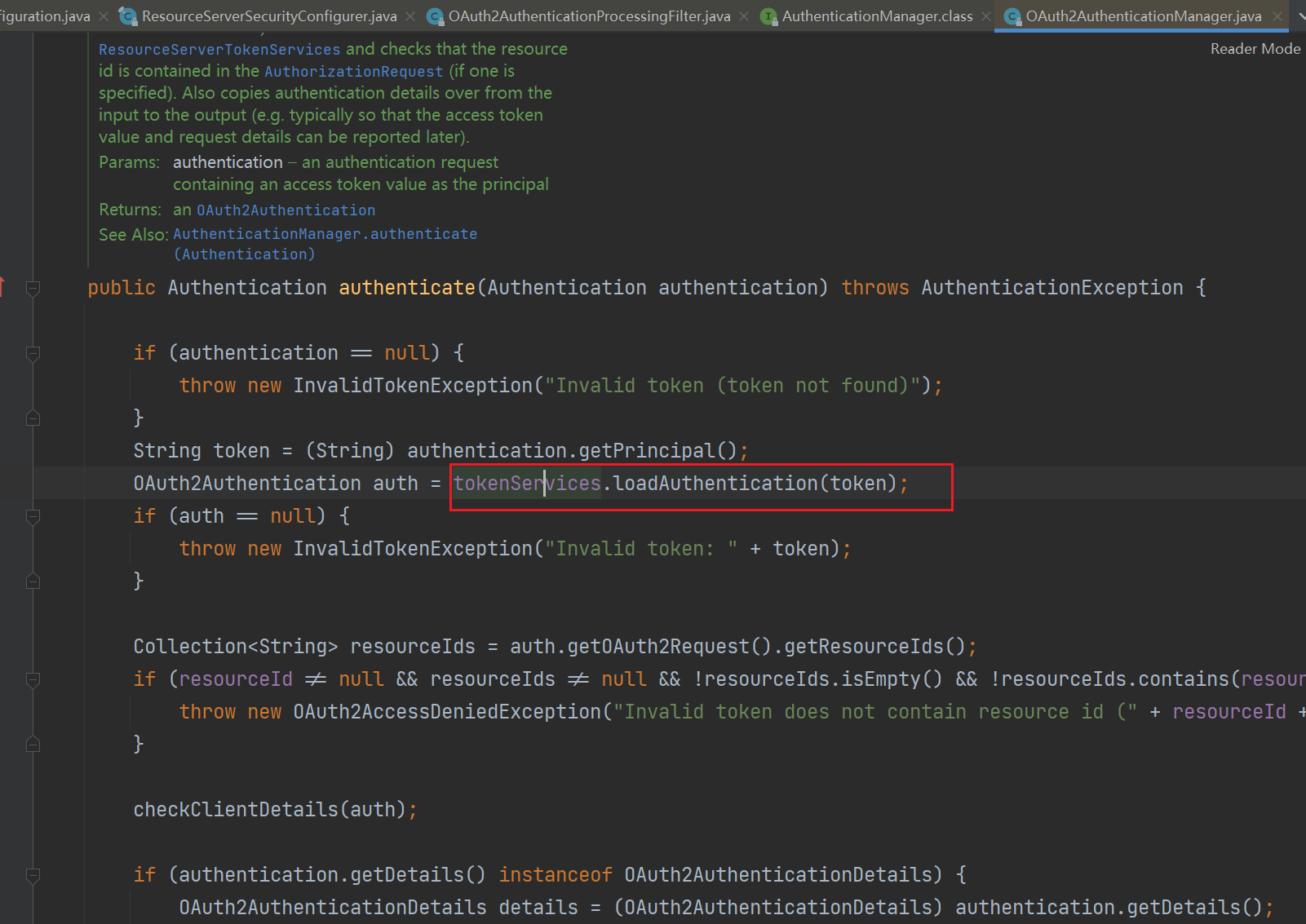1306x924 pixels.
Task: Open the hidden tabs dropdown arrow
Action: click(x=1300, y=16)
